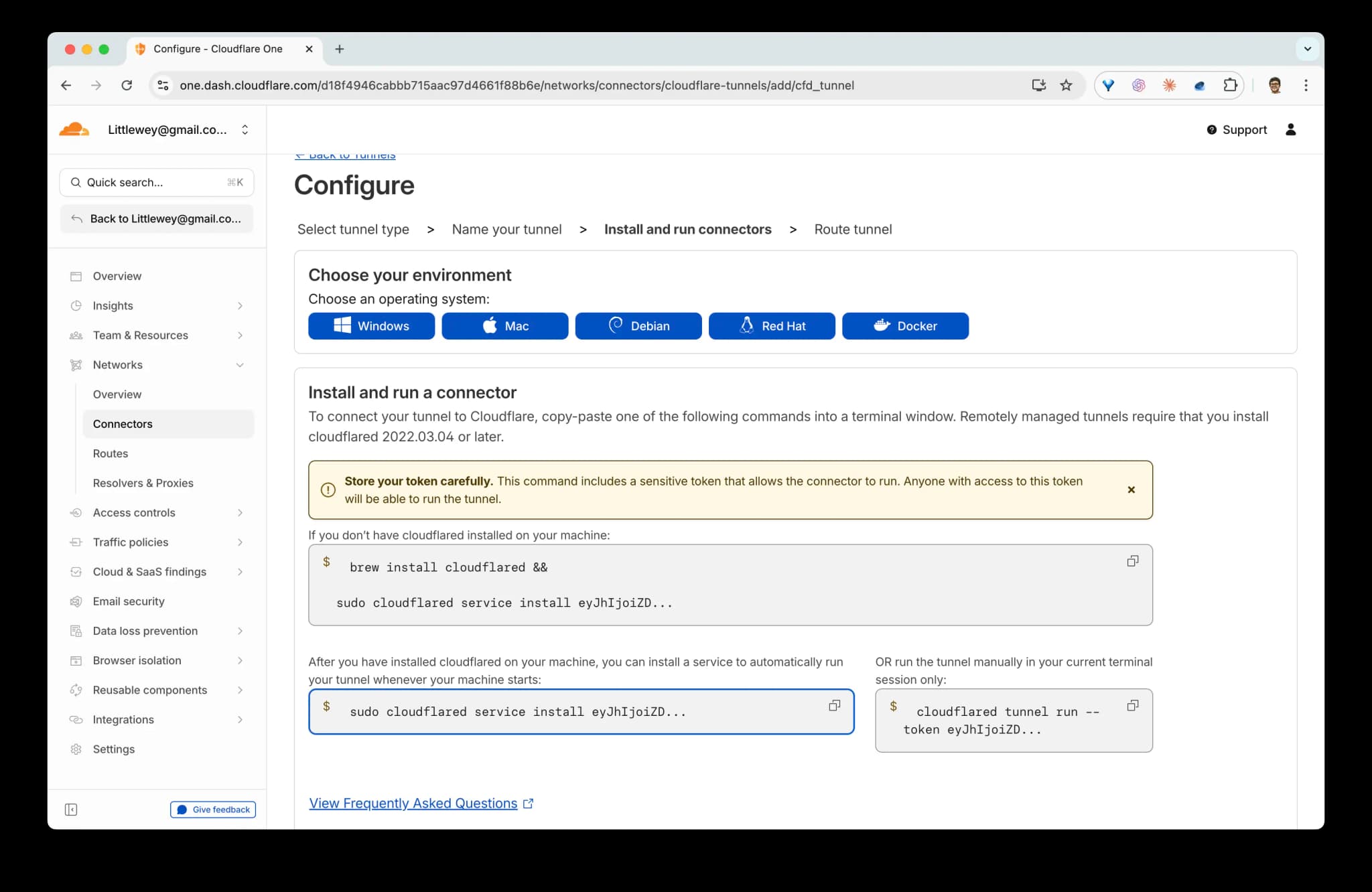1372x892 pixels.
Task: Select Docker as the operating system
Action: pyautogui.click(x=905, y=326)
